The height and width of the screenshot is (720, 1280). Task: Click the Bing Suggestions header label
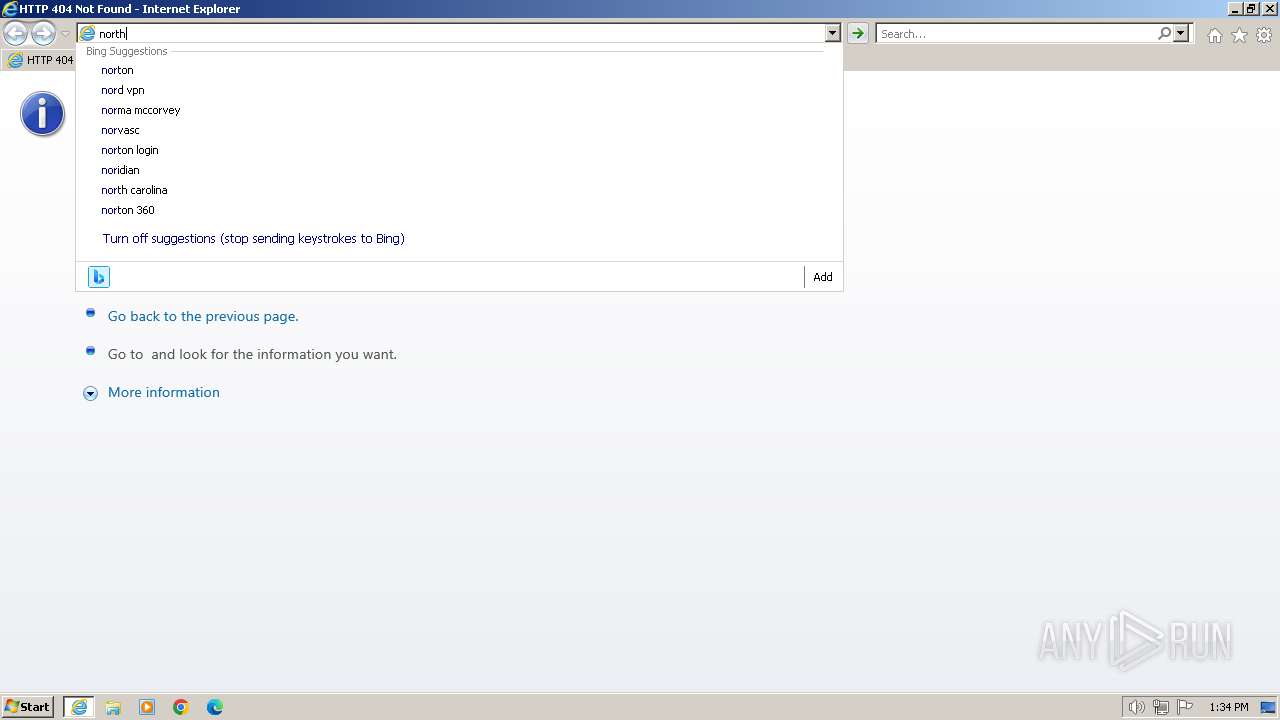point(127,51)
